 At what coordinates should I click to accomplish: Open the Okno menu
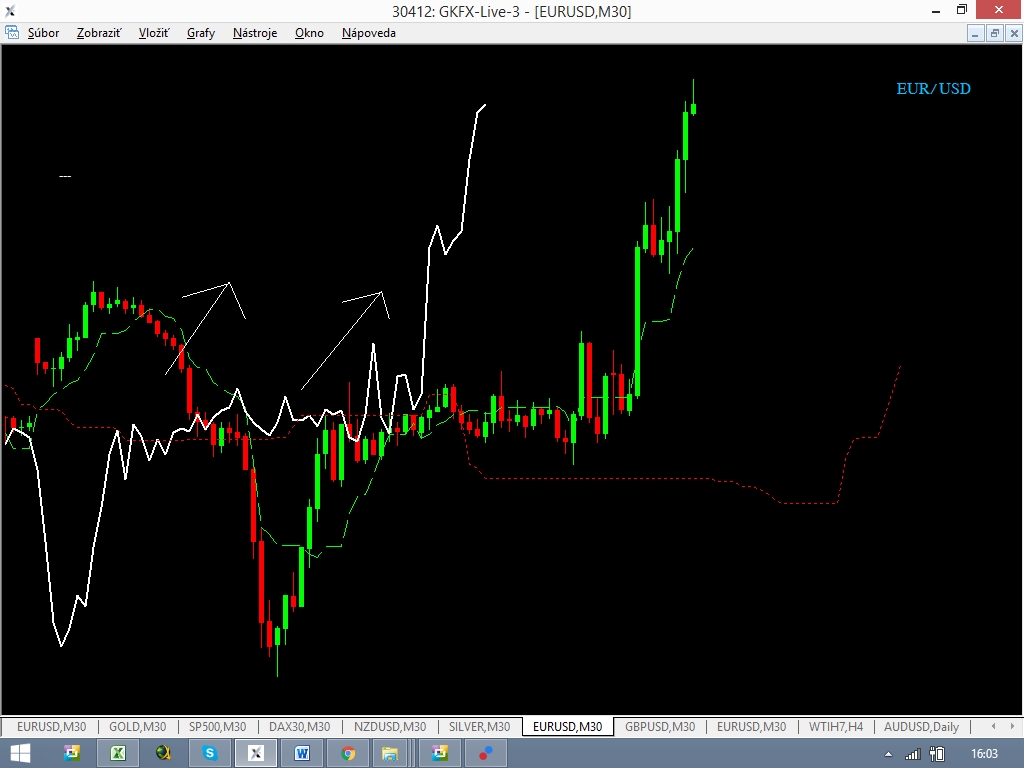tap(309, 33)
